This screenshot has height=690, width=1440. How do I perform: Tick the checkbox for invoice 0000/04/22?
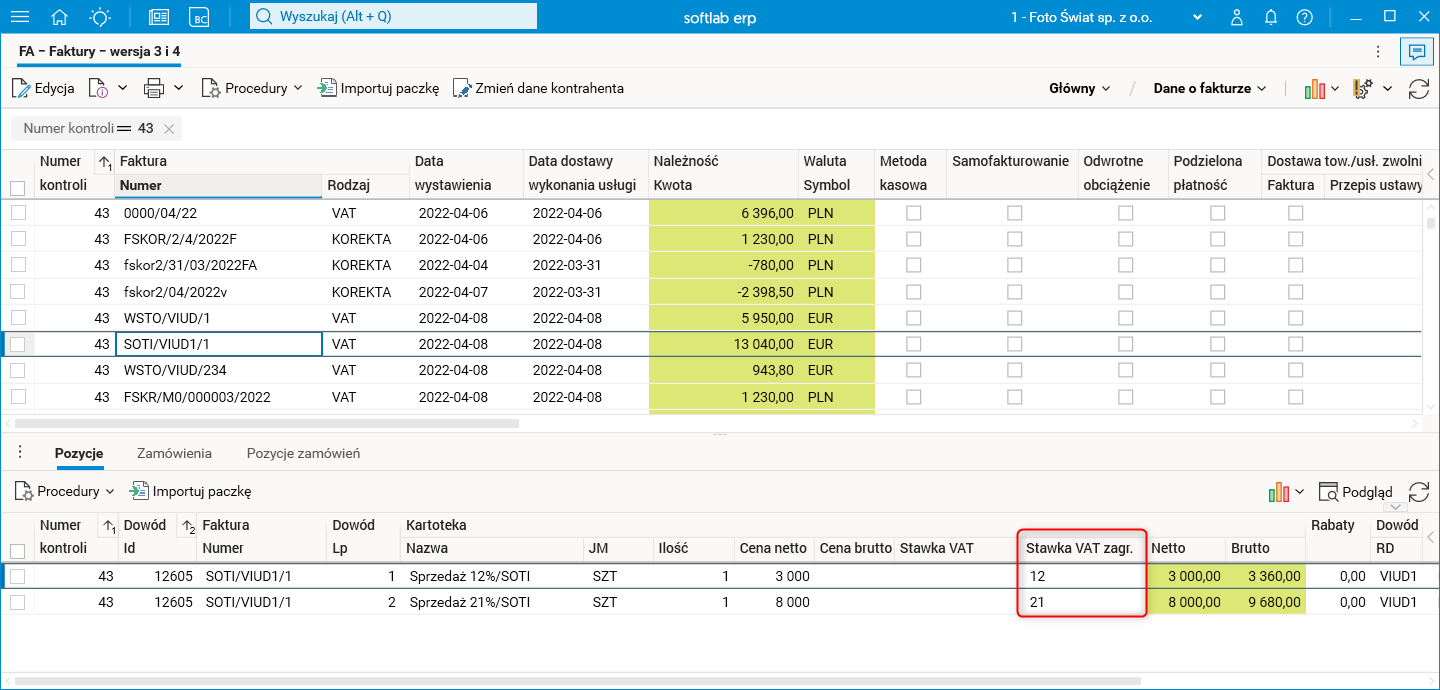(18, 213)
